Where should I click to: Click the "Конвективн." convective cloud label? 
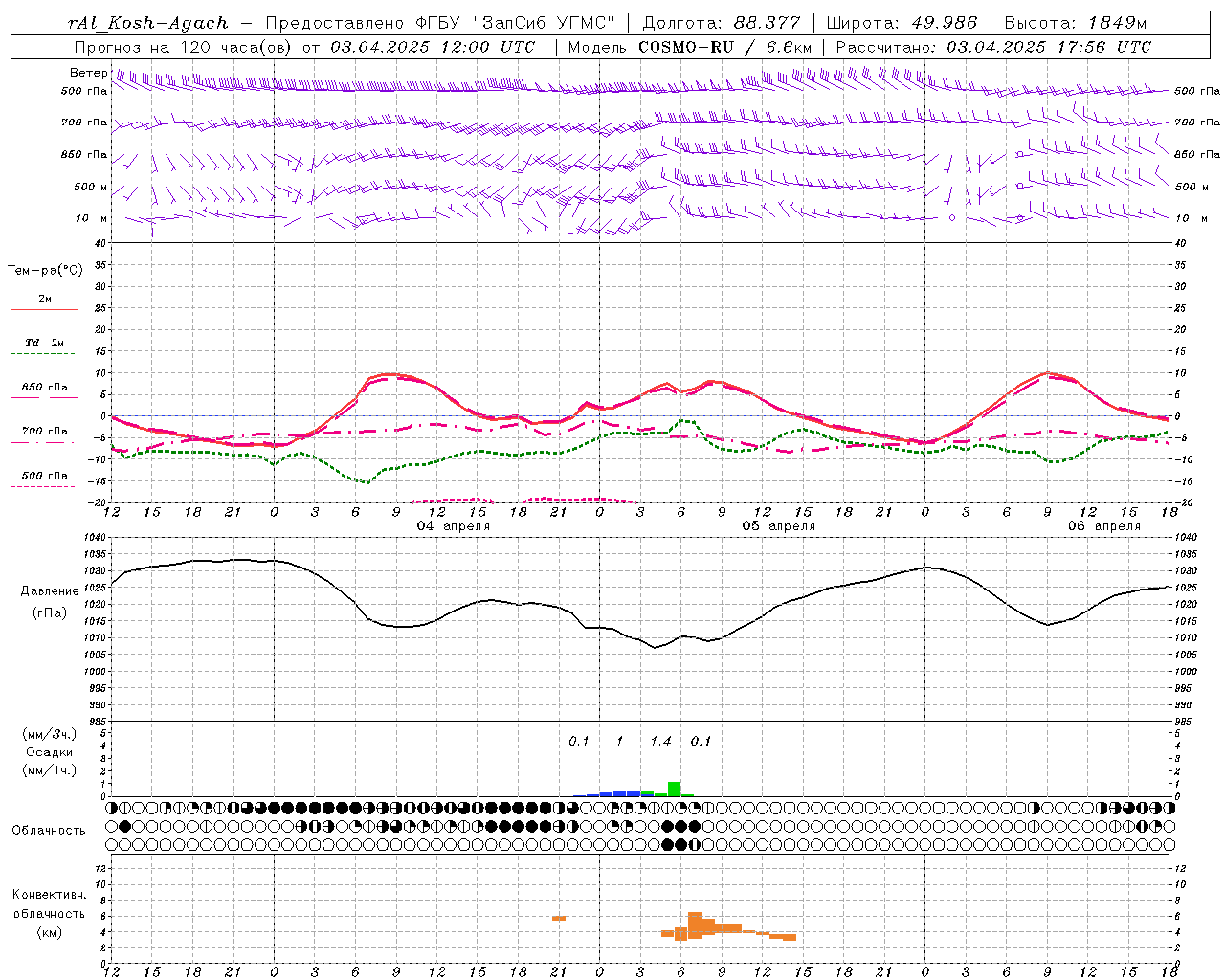[49, 895]
